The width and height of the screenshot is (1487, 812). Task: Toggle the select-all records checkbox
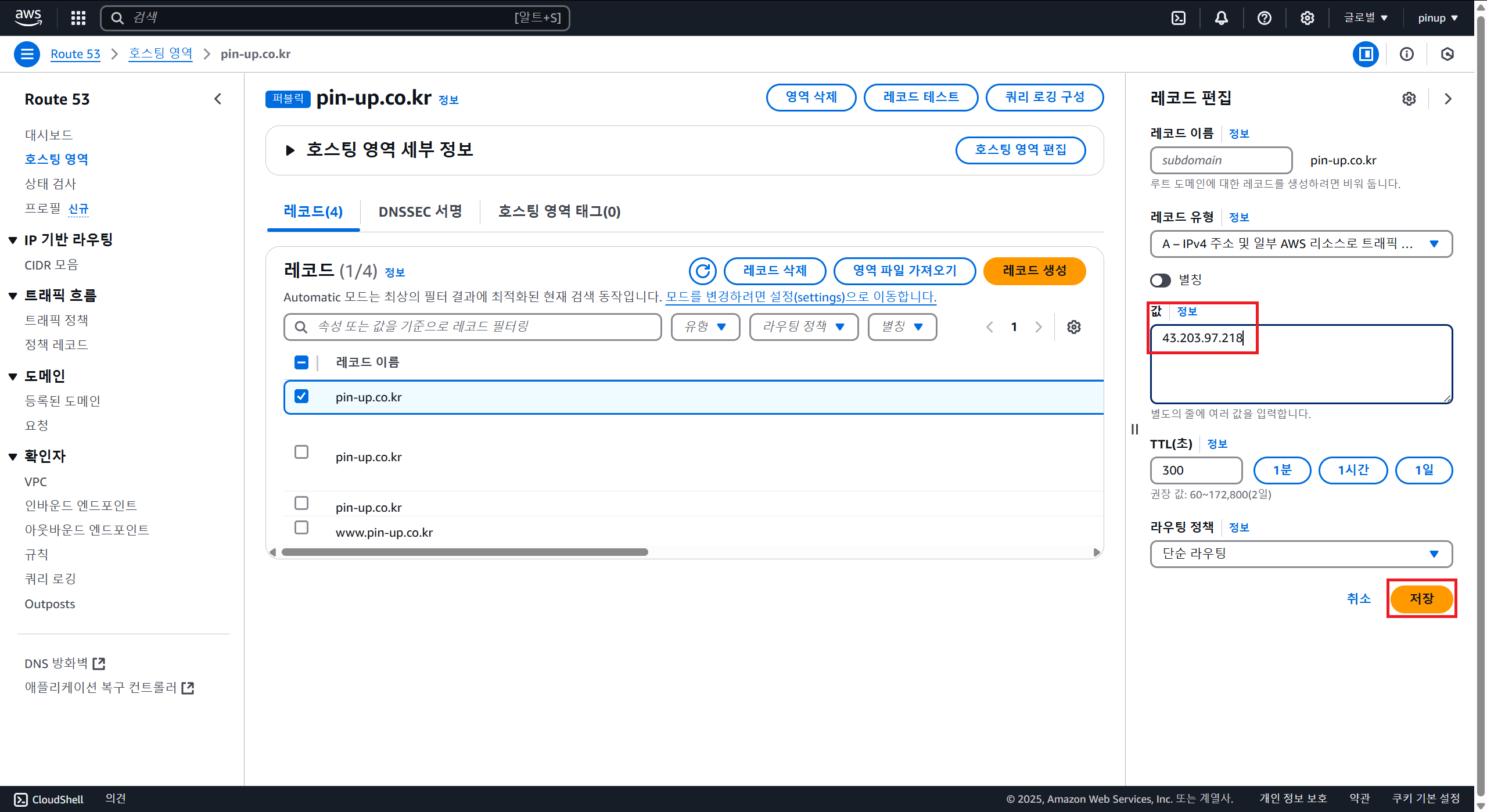tap(301, 362)
